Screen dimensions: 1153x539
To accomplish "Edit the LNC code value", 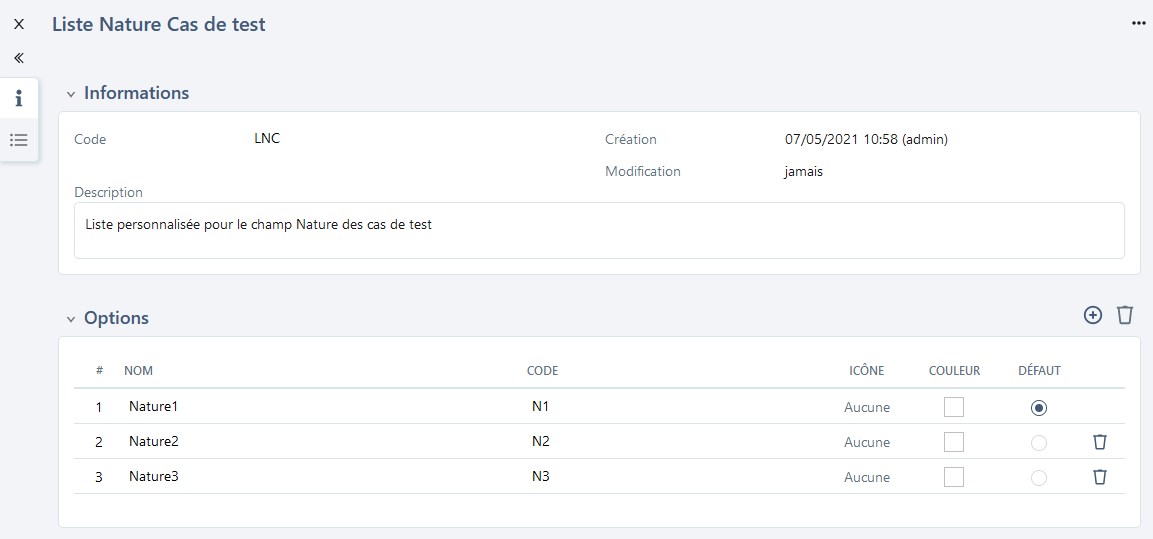I will pyautogui.click(x=267, y=138).
